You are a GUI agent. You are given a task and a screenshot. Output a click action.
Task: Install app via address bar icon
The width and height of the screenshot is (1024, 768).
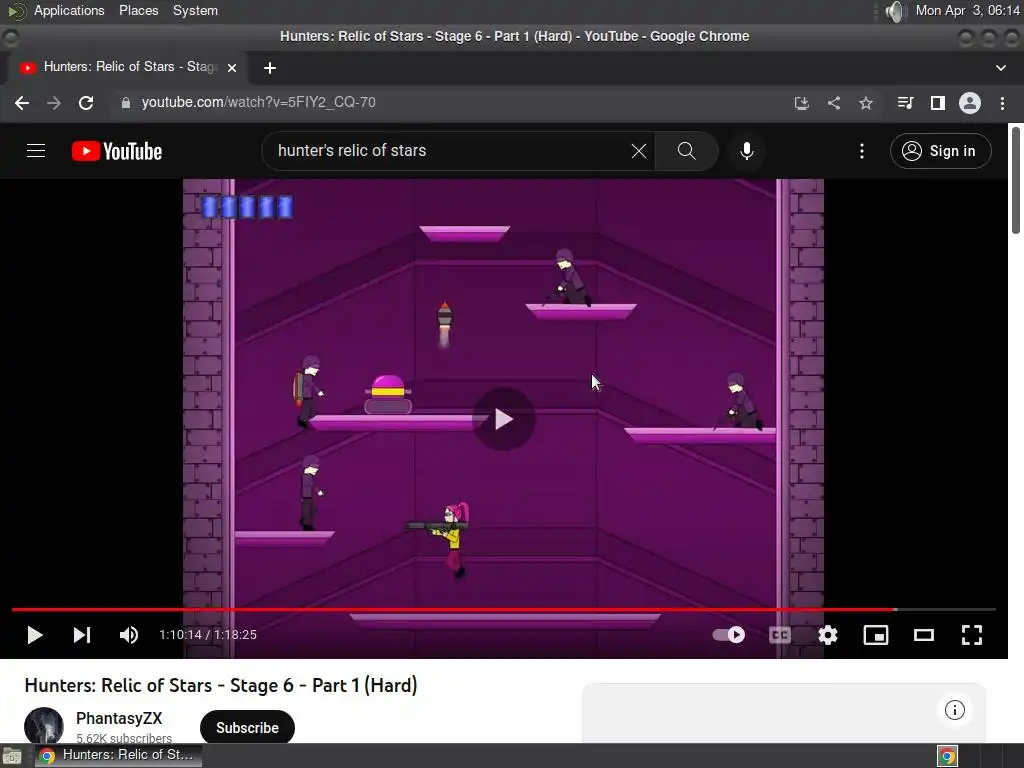(801, 103)
